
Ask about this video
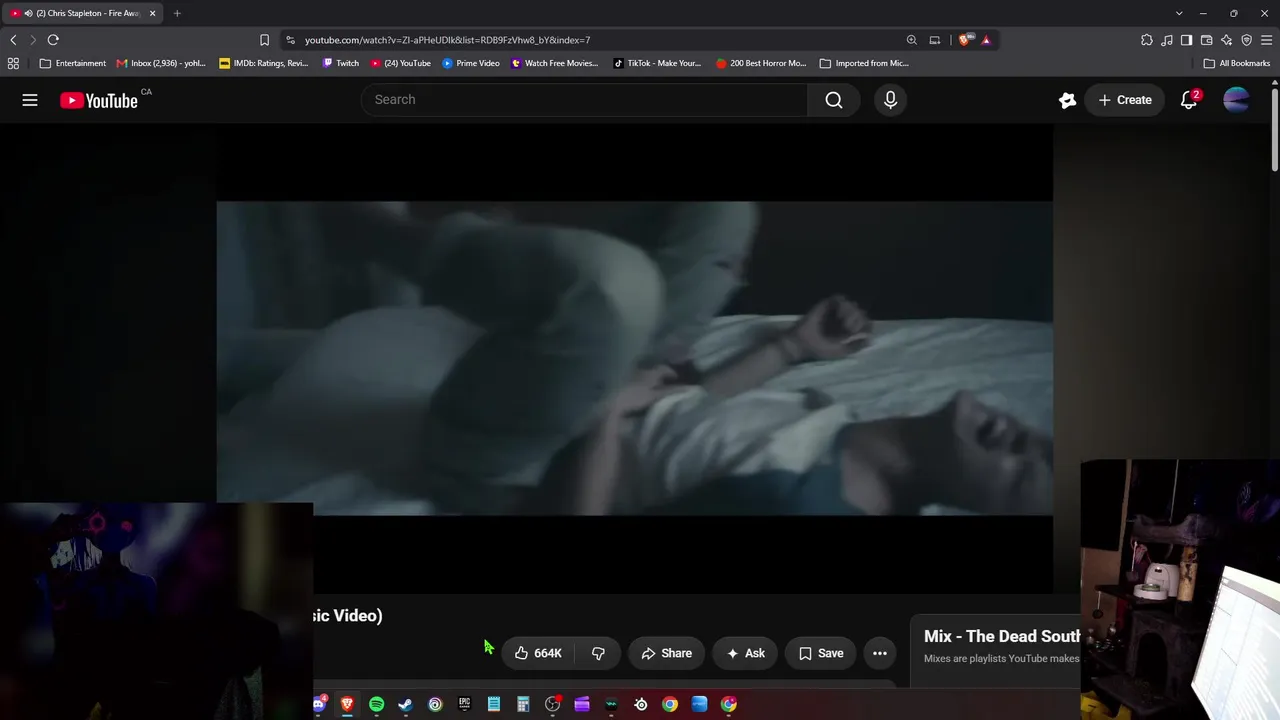point(745,653)
